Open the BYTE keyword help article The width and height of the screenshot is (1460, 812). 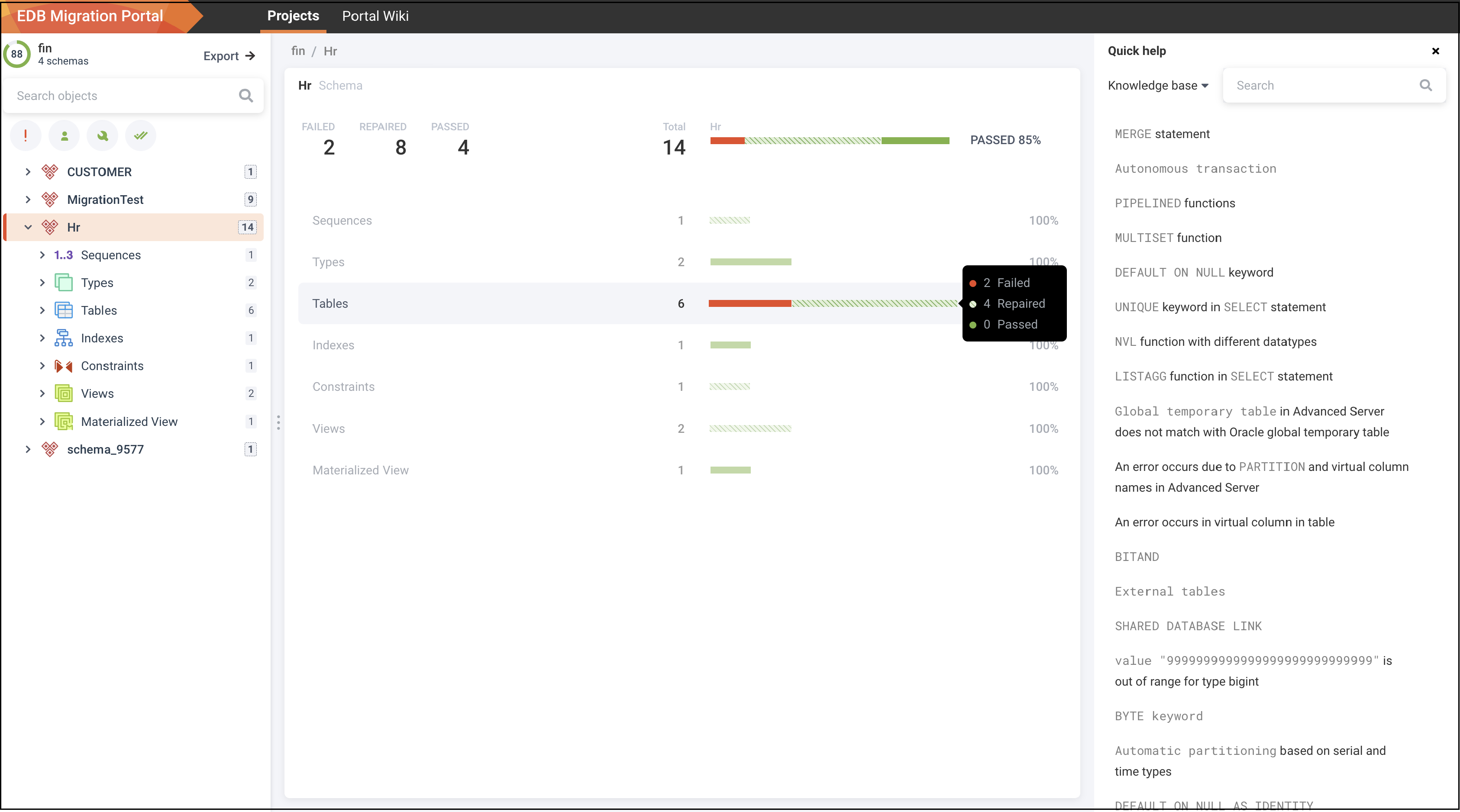tap(1159, 715)
